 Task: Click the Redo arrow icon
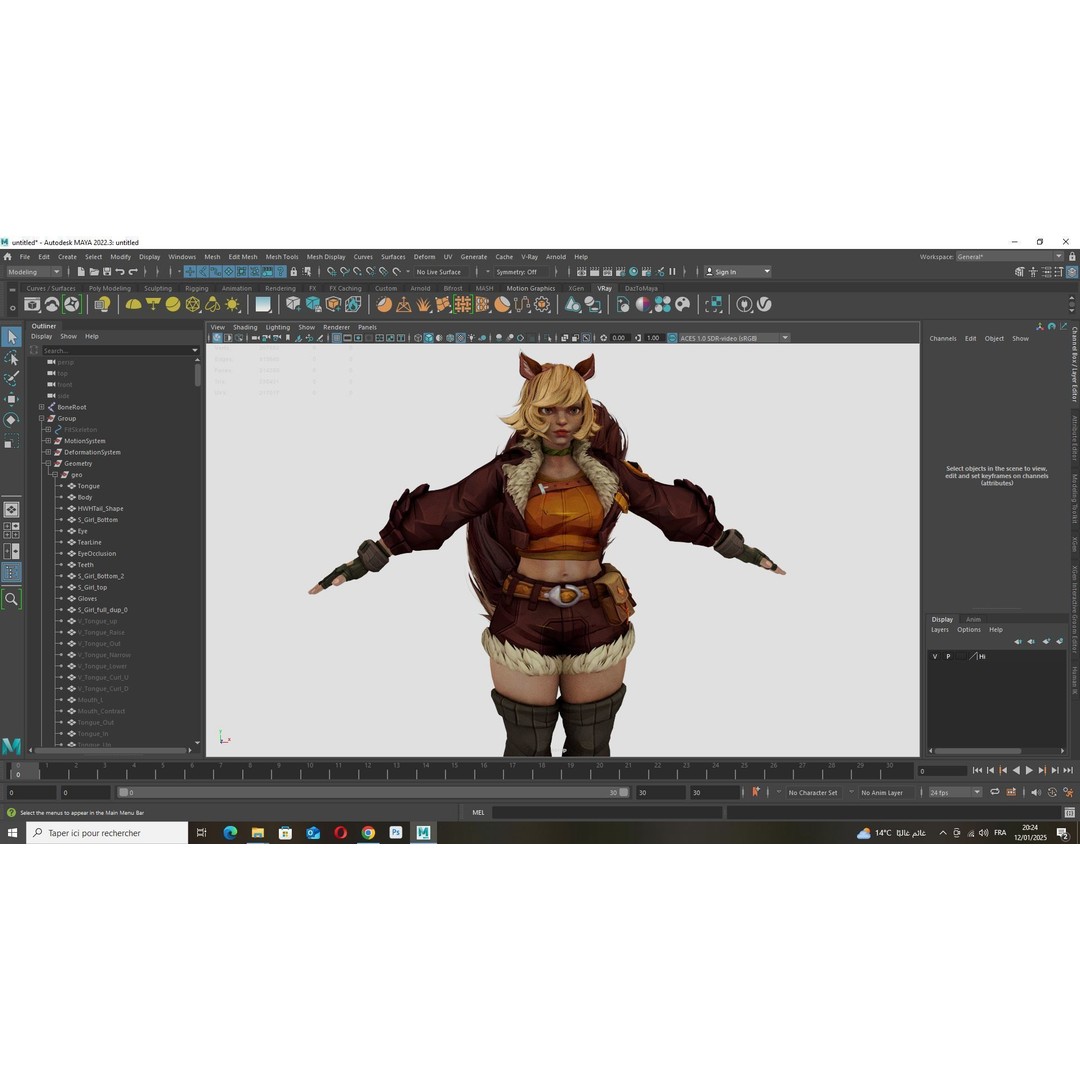point(133,272)
